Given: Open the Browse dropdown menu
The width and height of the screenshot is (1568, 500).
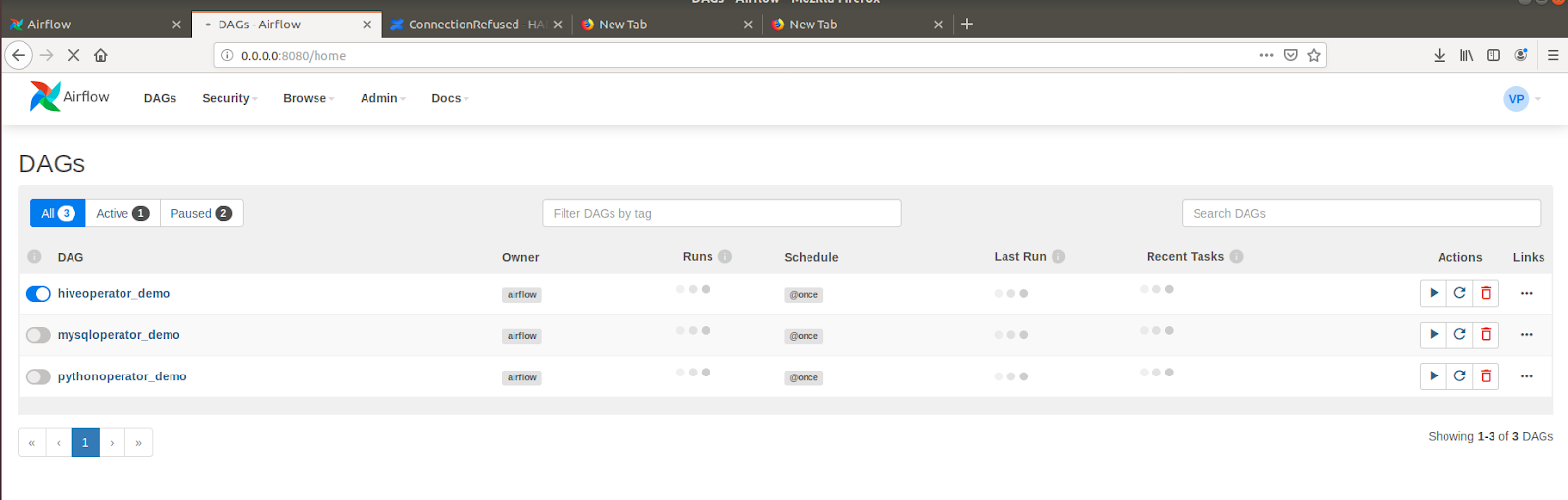Looking at the screenshot, I should 309,98.
